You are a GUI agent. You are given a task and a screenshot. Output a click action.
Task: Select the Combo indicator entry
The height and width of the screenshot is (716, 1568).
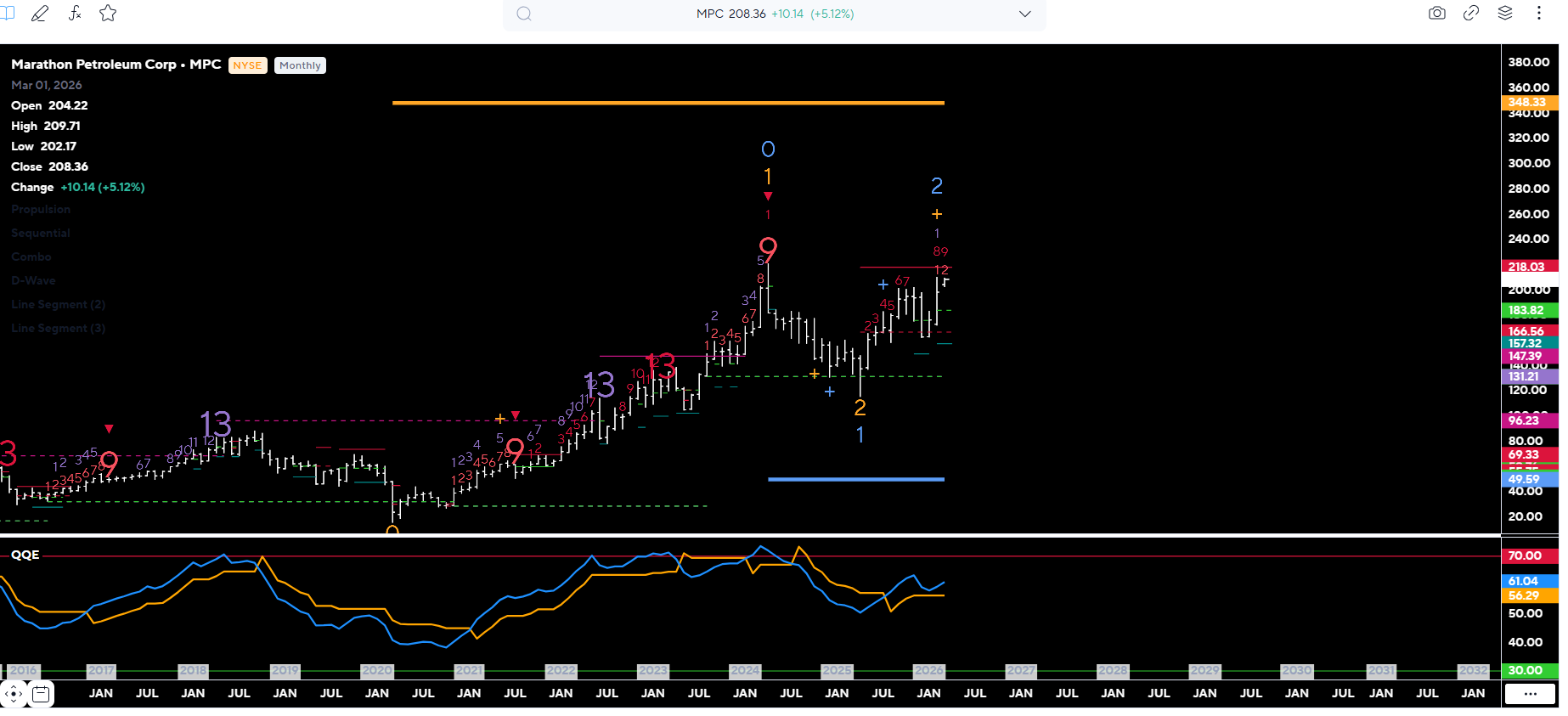pyautogui.click(x=31, y=257)
